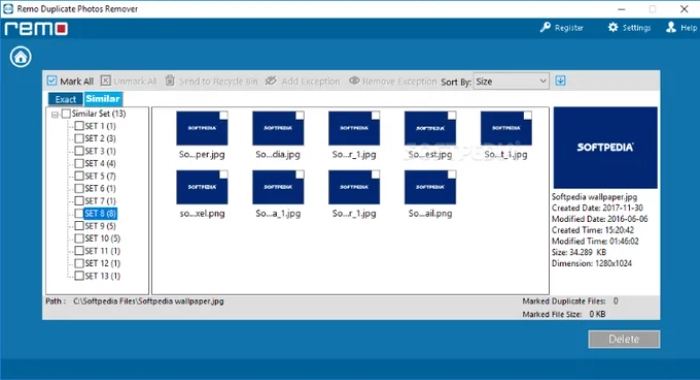Click the Send to Recycle Bin trash icon

(x=170, y=80)
